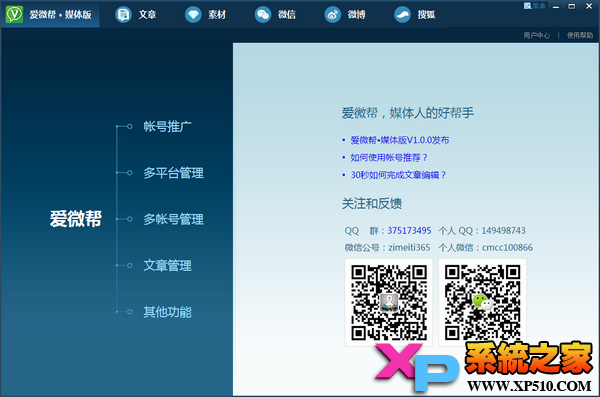Switch to the 微博 tab label
The height and width of the screenshot is (397, 600).
pyautogui.click(x=356, y=15)
